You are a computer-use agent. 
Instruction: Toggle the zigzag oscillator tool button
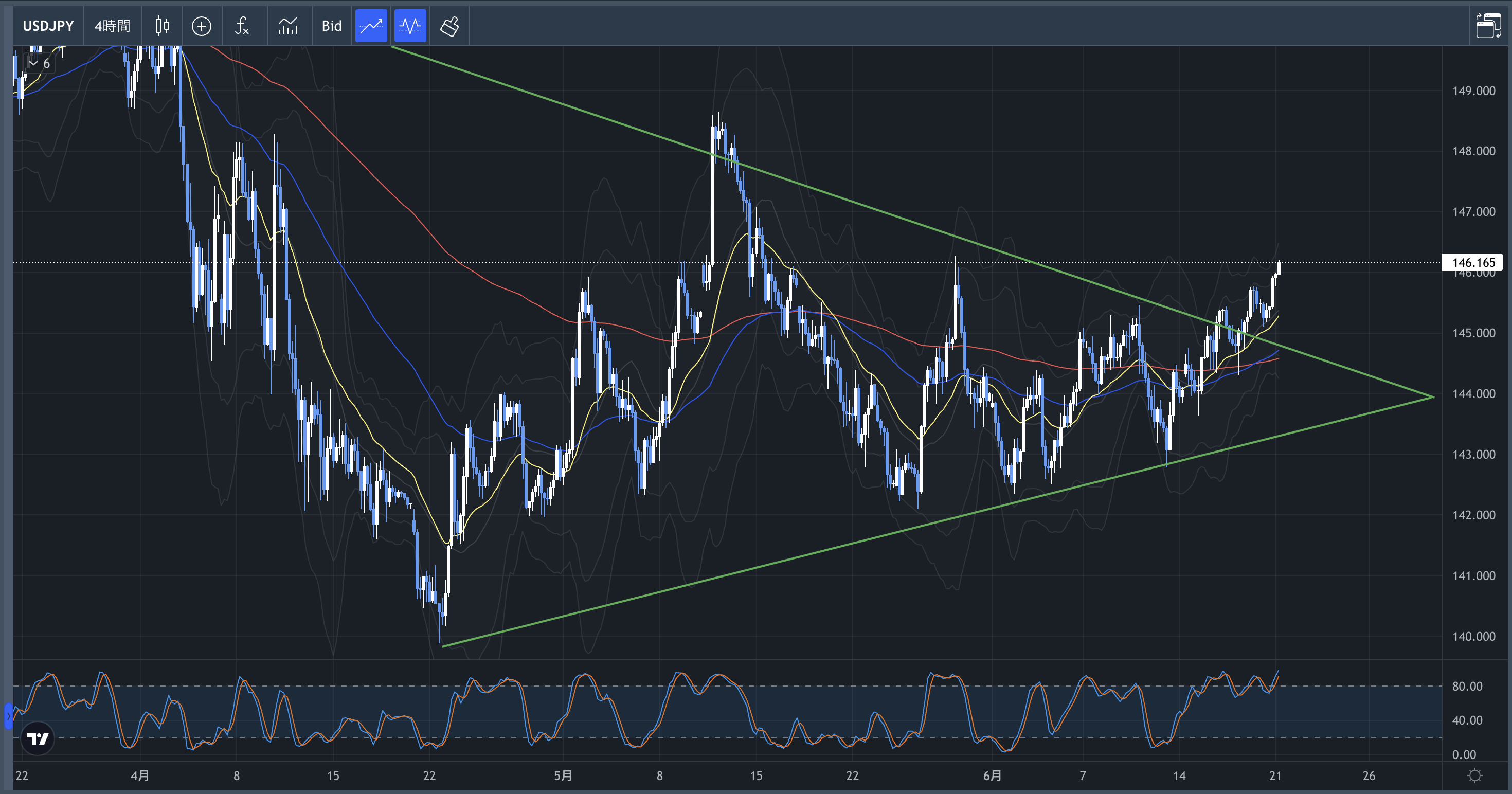tap(410, 26)
